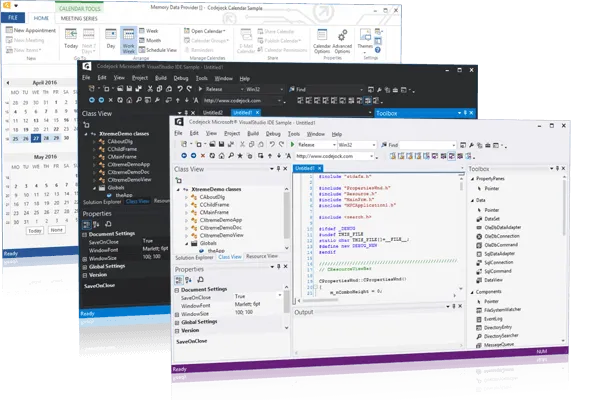Toggle Categorized sort in light Properties pane

coord(179,280)
